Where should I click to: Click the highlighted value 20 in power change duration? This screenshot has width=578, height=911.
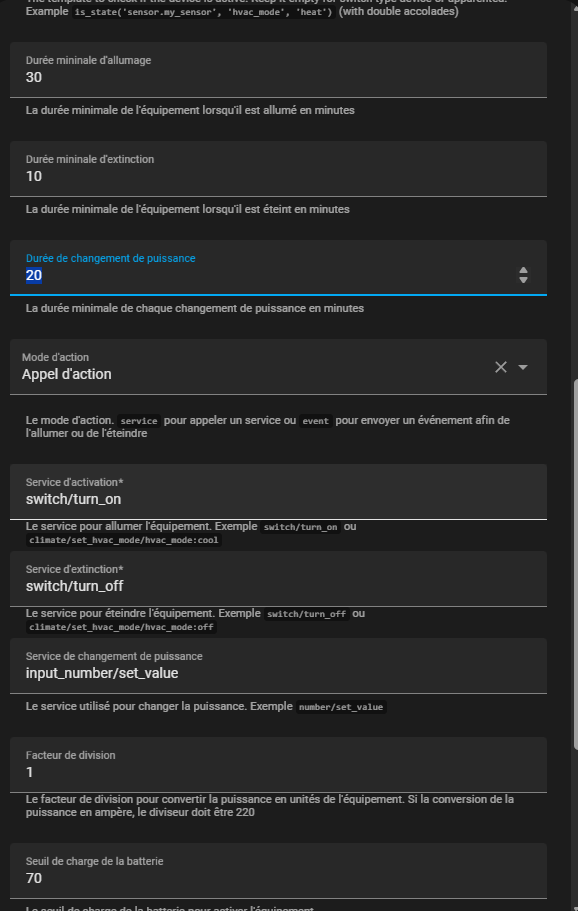(34, 275)
